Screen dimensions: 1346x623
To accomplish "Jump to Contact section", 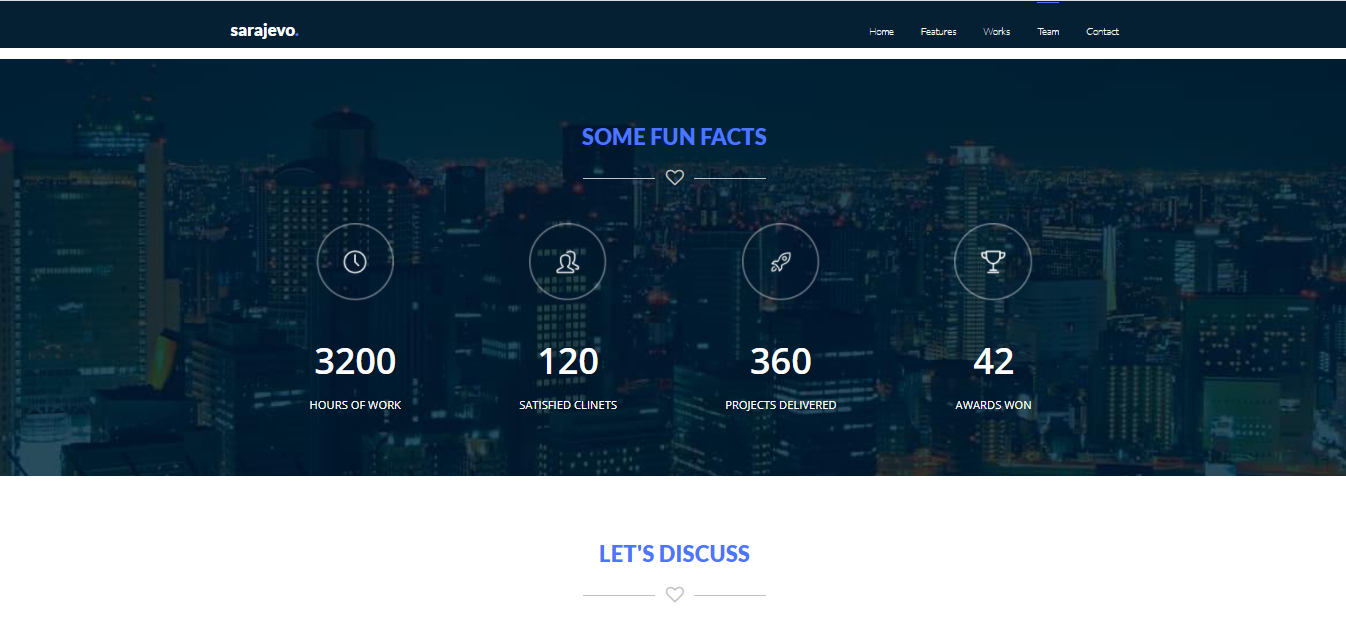I will coord(1102,32).
